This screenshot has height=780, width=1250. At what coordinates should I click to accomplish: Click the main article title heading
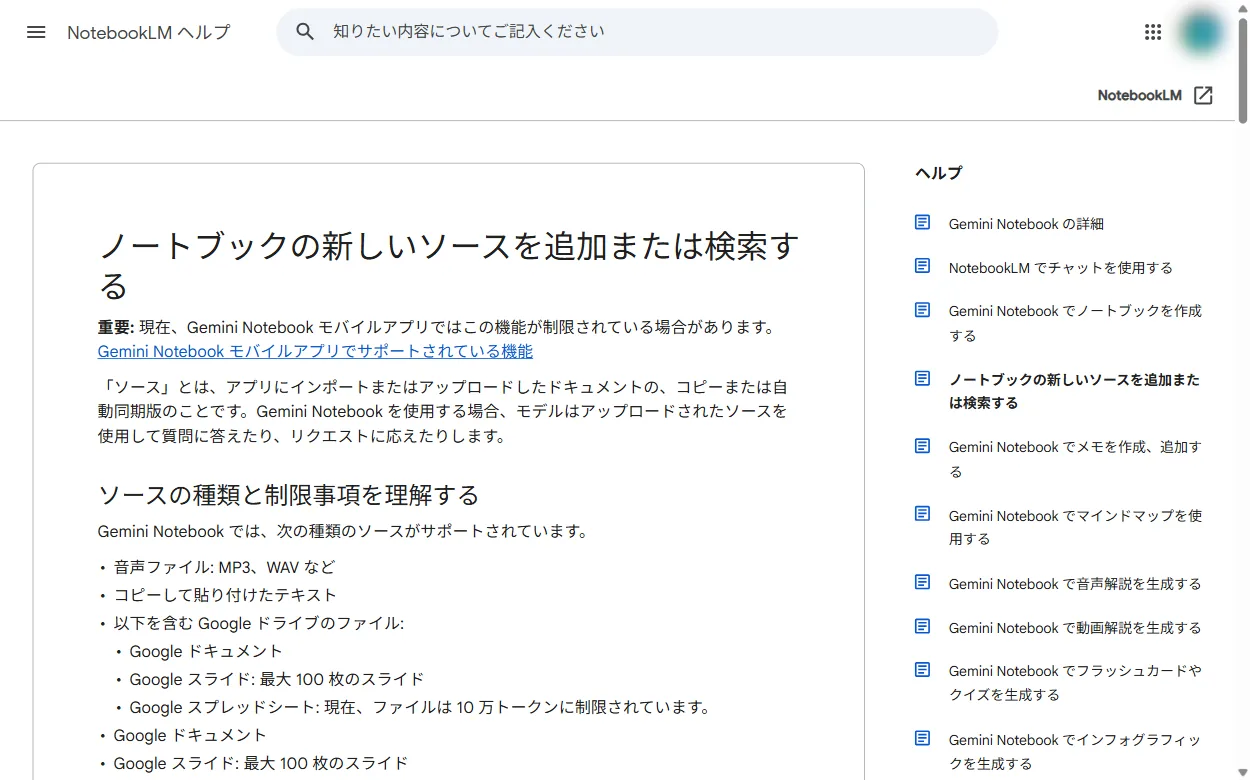[449, 266]
